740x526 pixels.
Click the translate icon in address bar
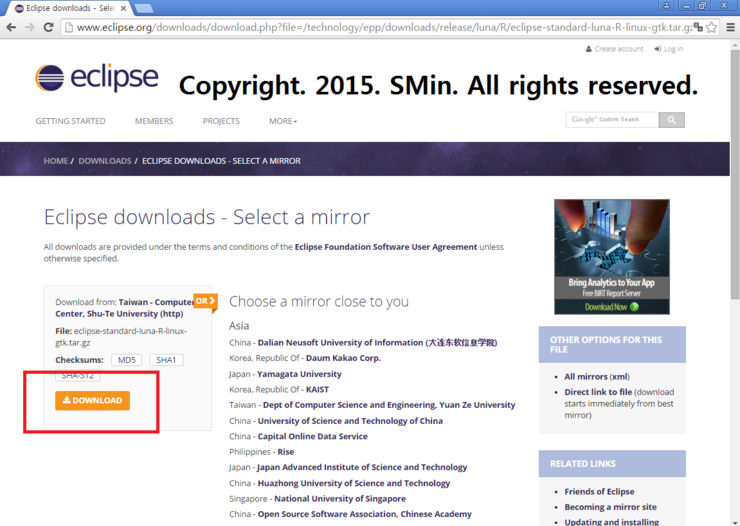[698, 27]
